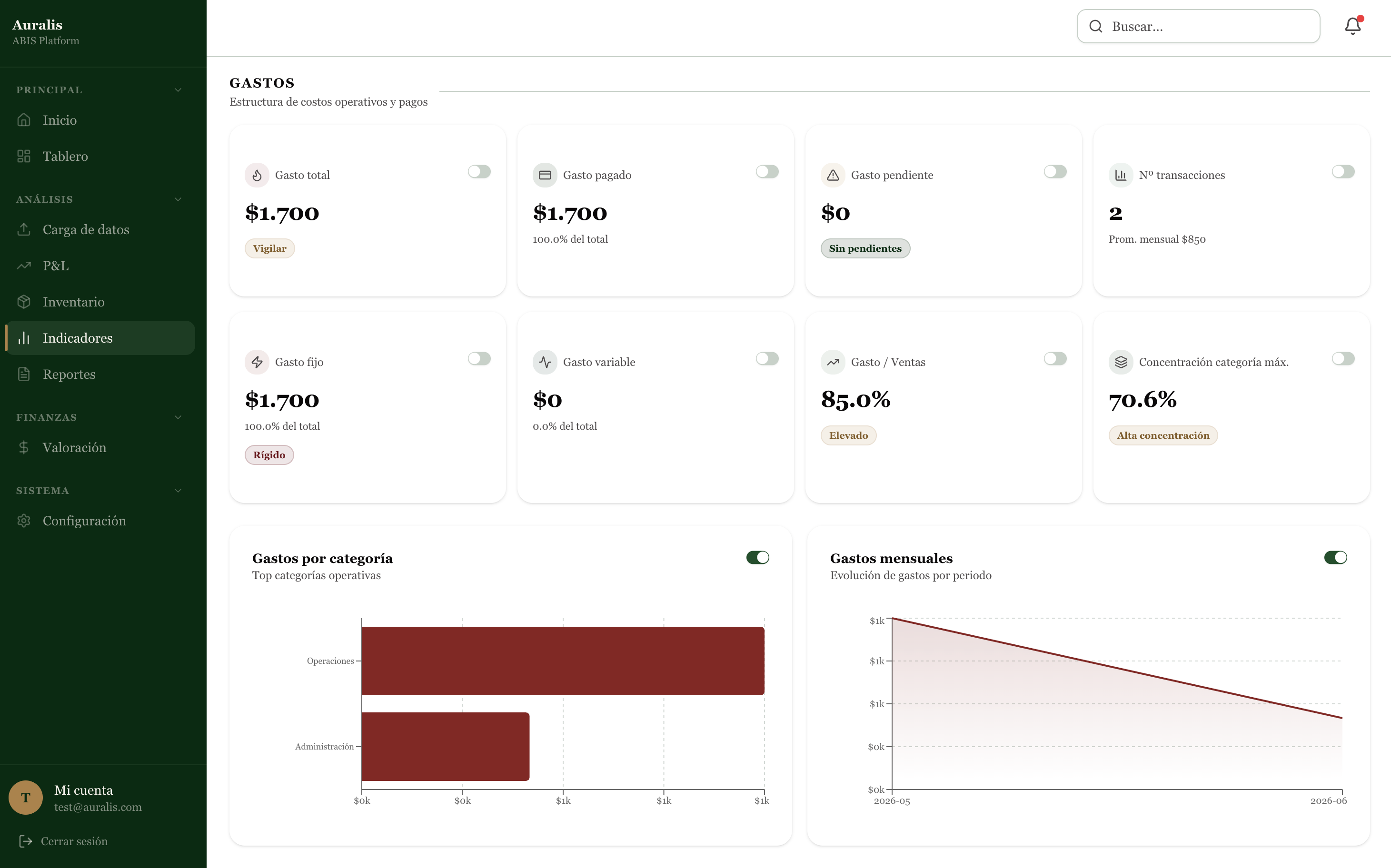
Task: Open the Valoración page
Action: point(100,448)
